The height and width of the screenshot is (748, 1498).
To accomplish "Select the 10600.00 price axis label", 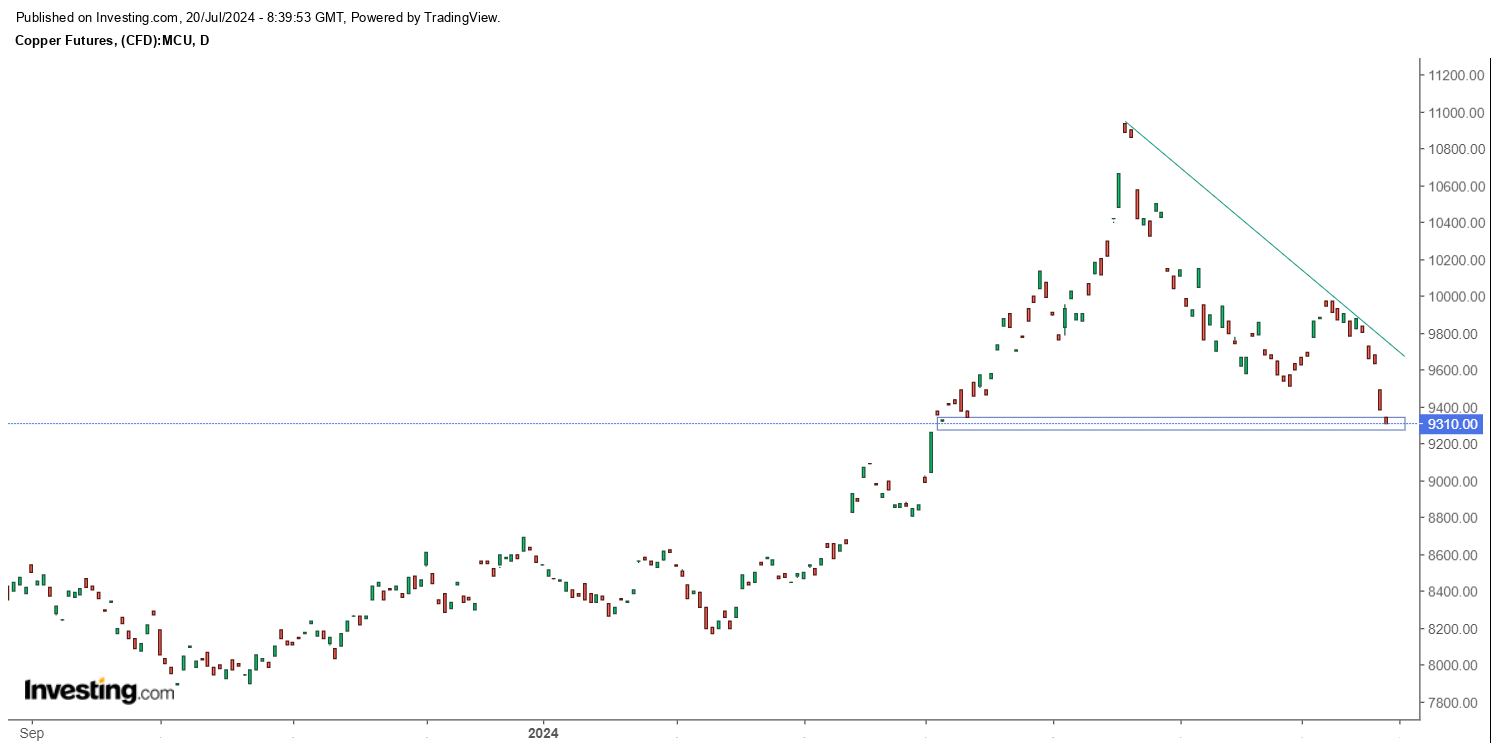I will [1454, 187].
